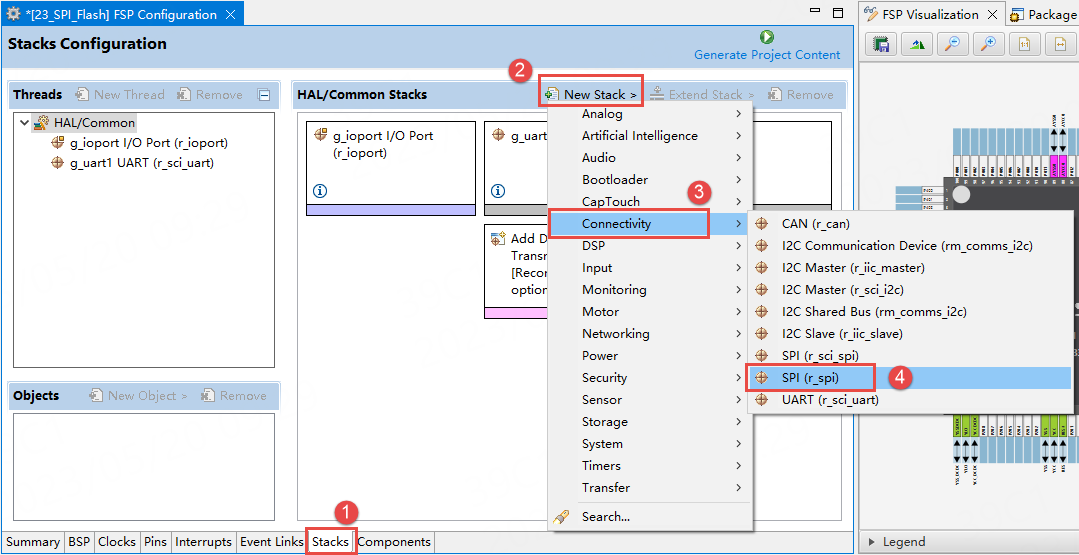Collapse the Threads panel minimize box
The width and height of the screenshot is (1079, 555).
click(x=264, y=95)
